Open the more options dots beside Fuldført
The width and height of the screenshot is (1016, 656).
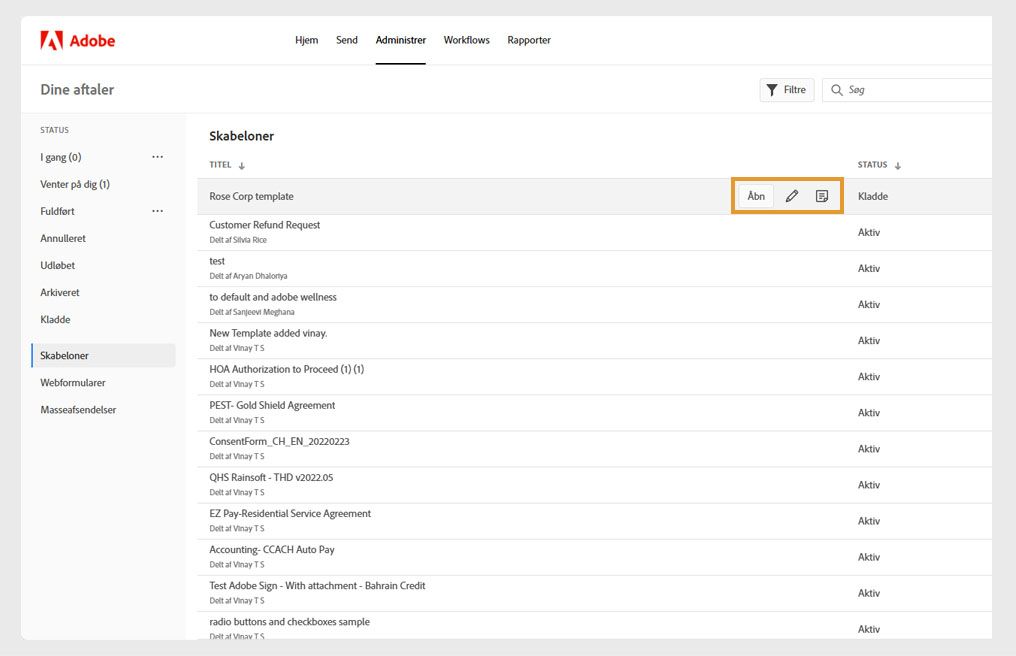(x=157, y=211)
